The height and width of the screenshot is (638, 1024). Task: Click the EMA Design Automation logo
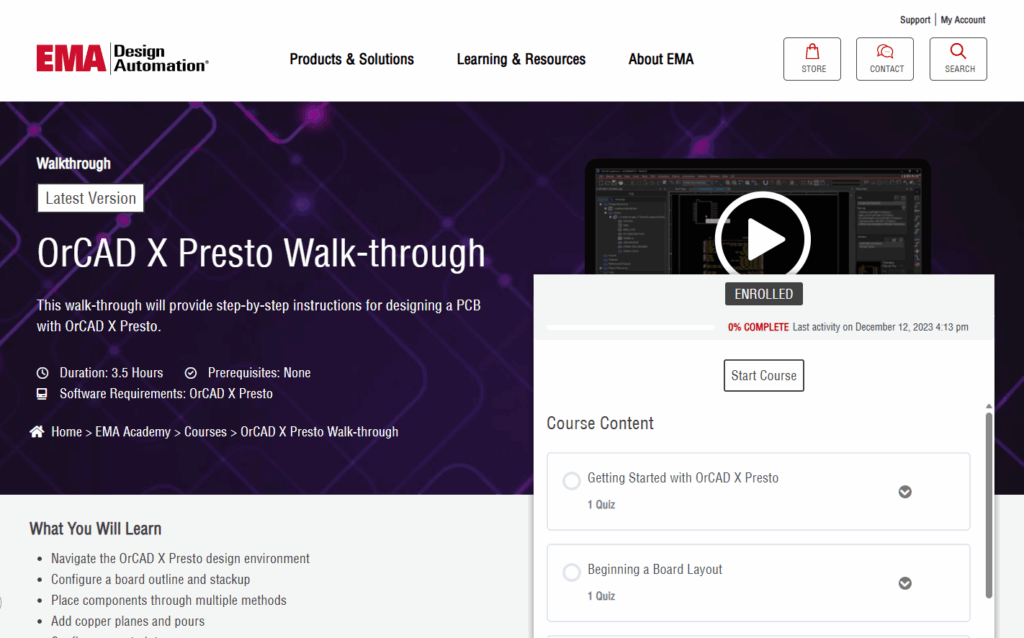tap(122, 58)
